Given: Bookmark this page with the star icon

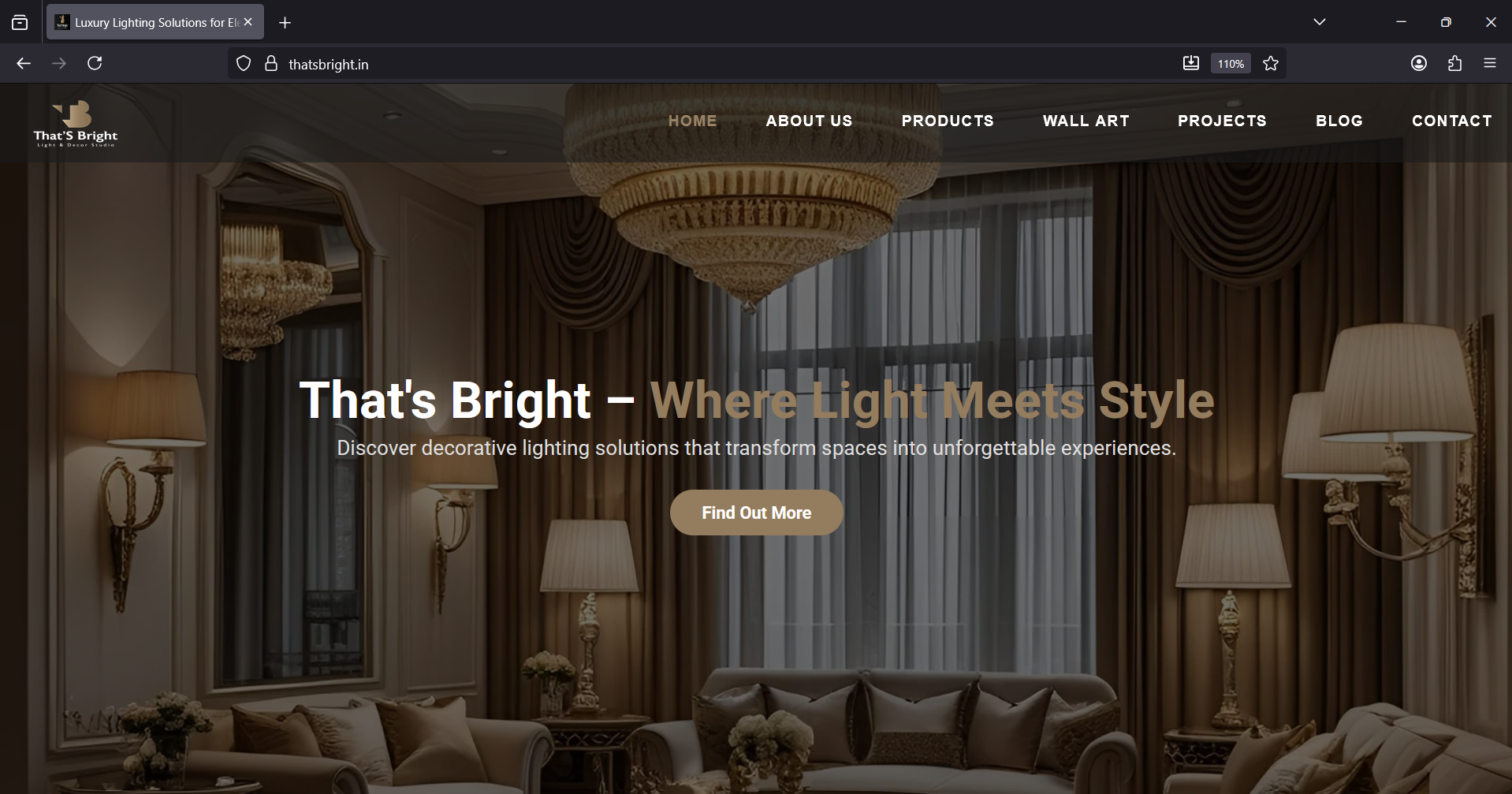Looking at the screenshot, I should click(x=1271, y=64).
